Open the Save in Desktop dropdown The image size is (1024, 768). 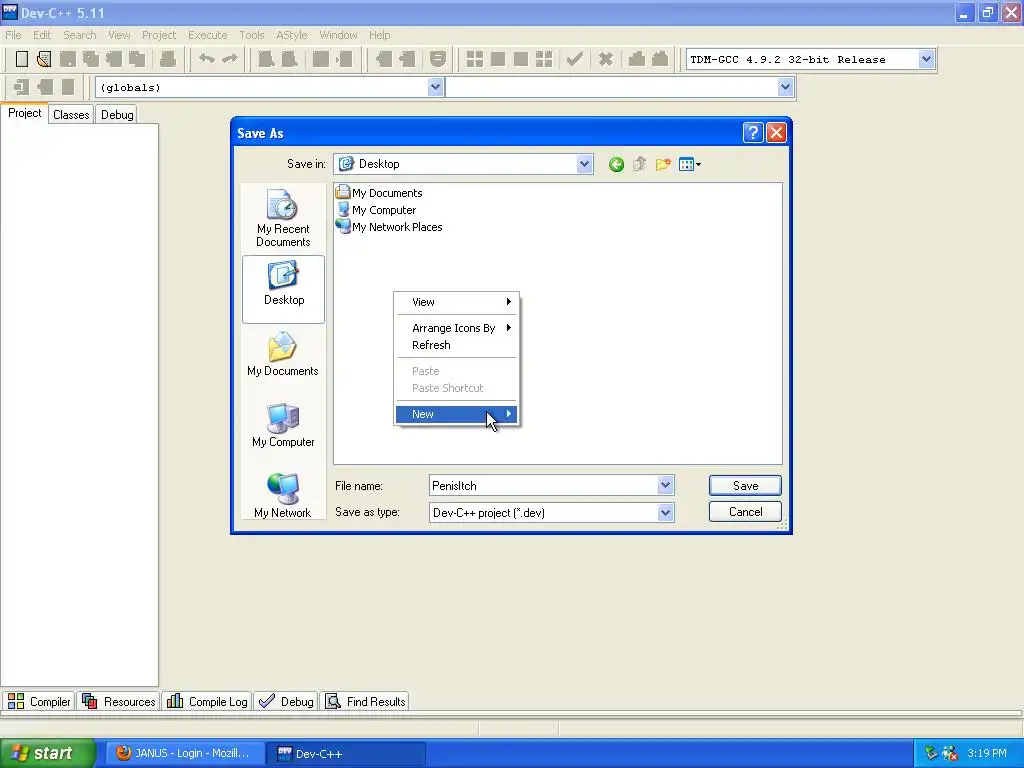[x=584, y=164]
